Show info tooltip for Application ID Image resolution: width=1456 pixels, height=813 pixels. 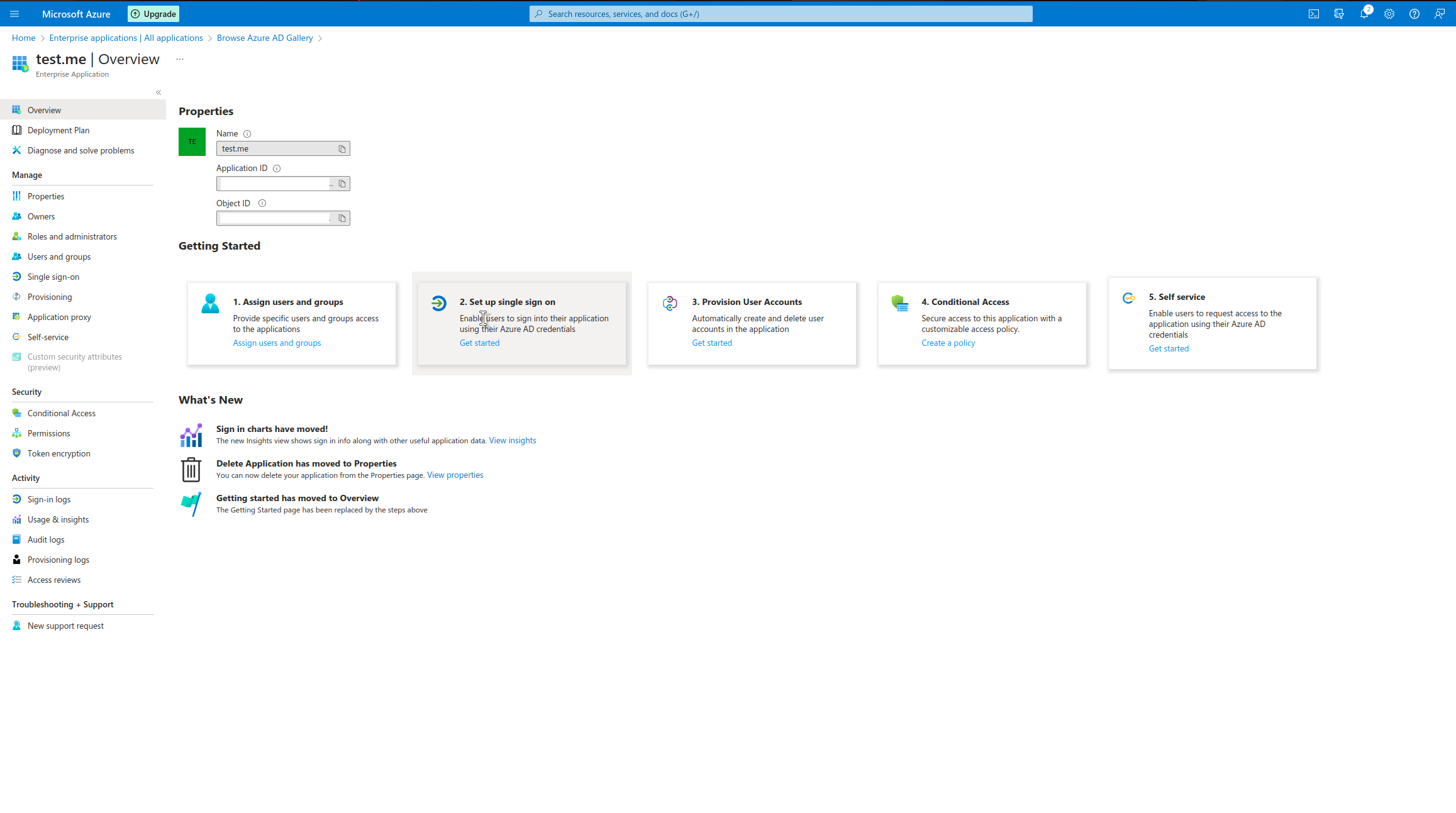(x=277, y=169)
